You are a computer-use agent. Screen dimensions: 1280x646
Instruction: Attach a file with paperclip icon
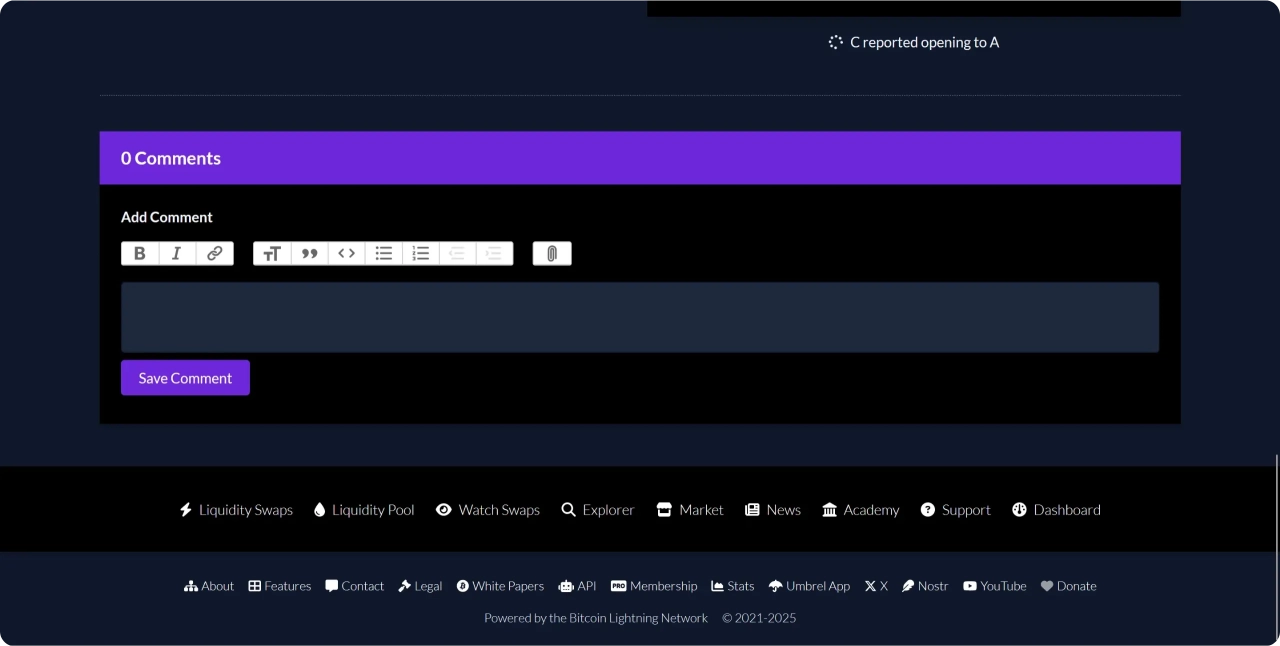pyautogui.click(x=552, y=254)
